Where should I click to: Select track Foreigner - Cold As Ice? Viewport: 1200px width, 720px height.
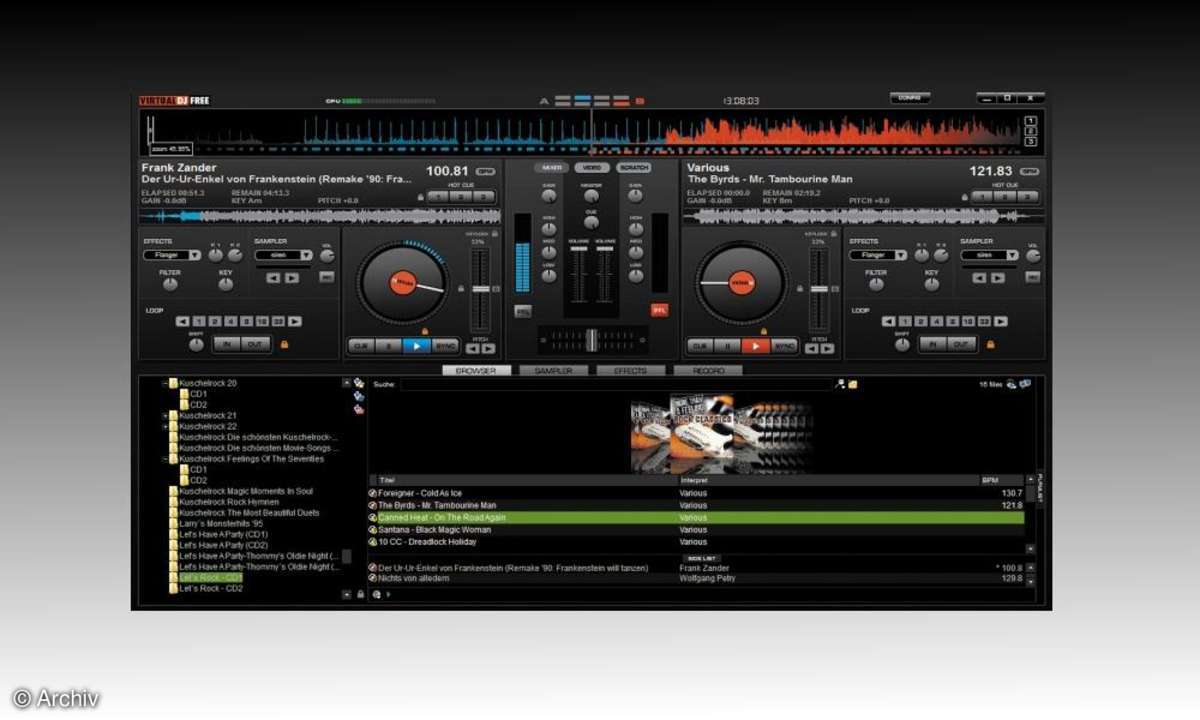(x=696, y=493)
